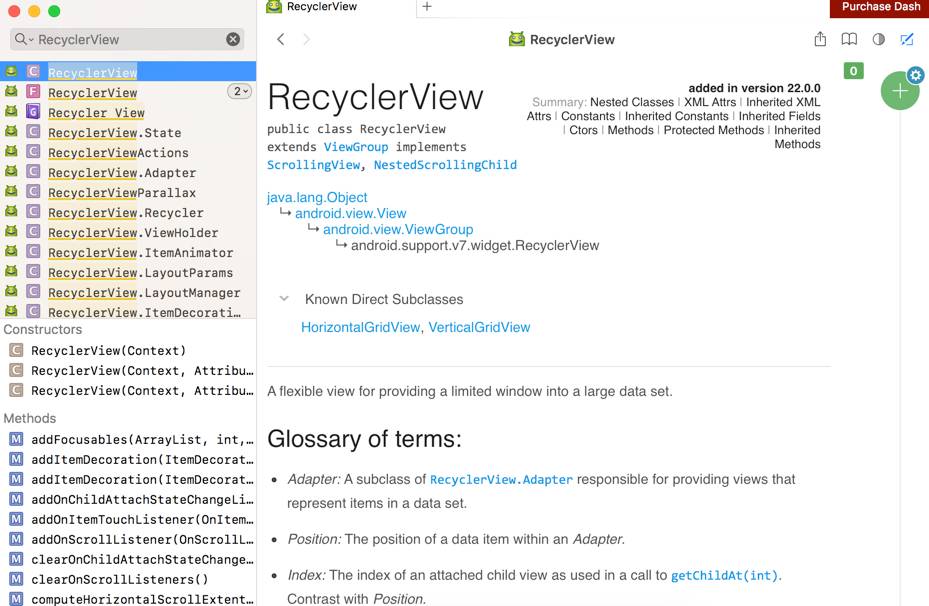Click the Purchase Dash button
The height and width of the screenshot is (606, 929).
pyautogui.click(x=880, y=7)
